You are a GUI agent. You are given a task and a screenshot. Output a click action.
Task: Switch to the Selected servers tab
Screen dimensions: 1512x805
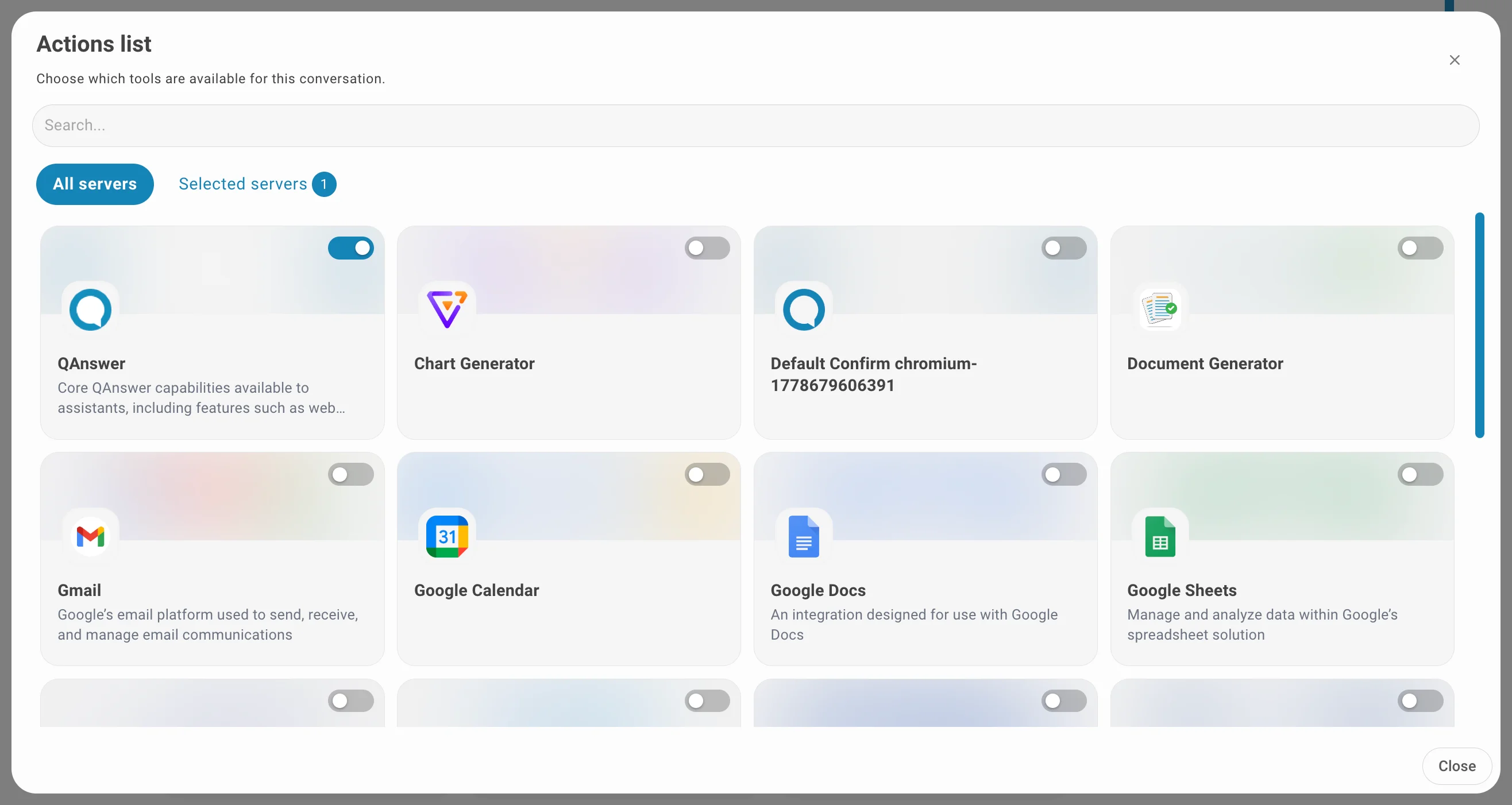tap(257, 184)
